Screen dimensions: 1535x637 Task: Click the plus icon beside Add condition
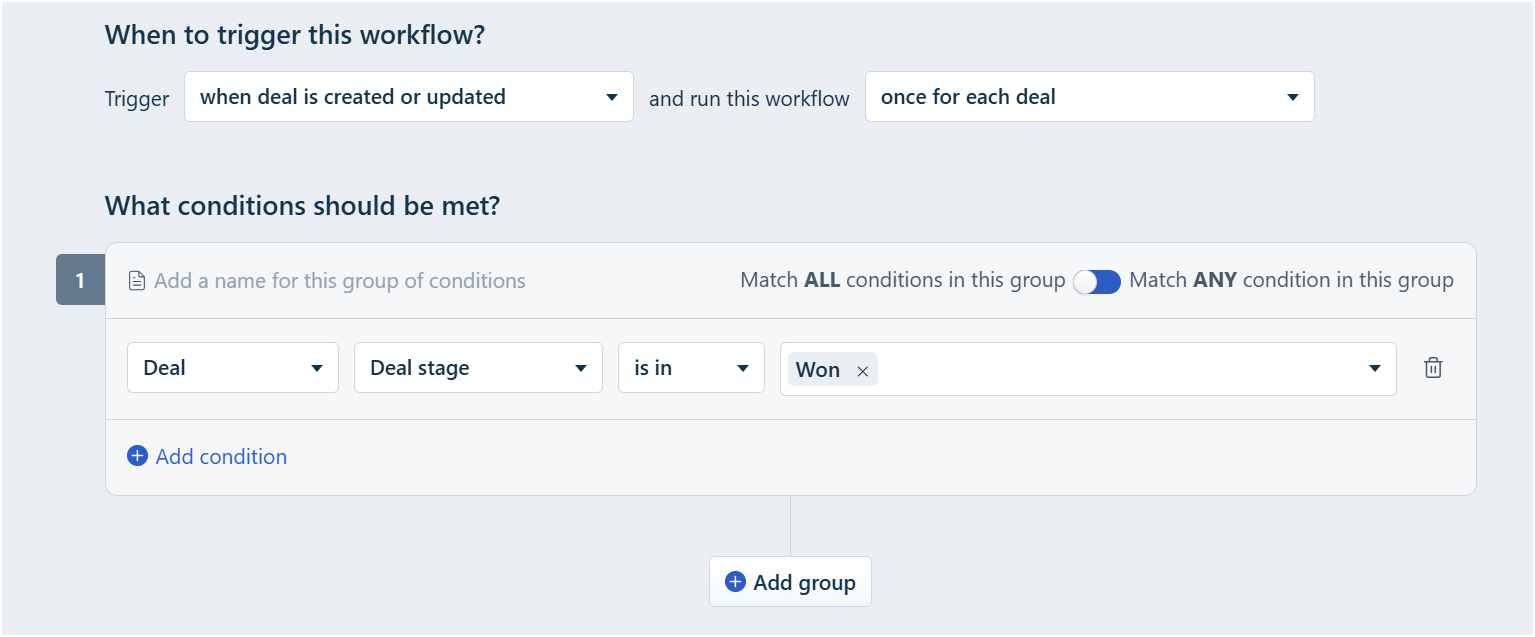click(137, 456)
